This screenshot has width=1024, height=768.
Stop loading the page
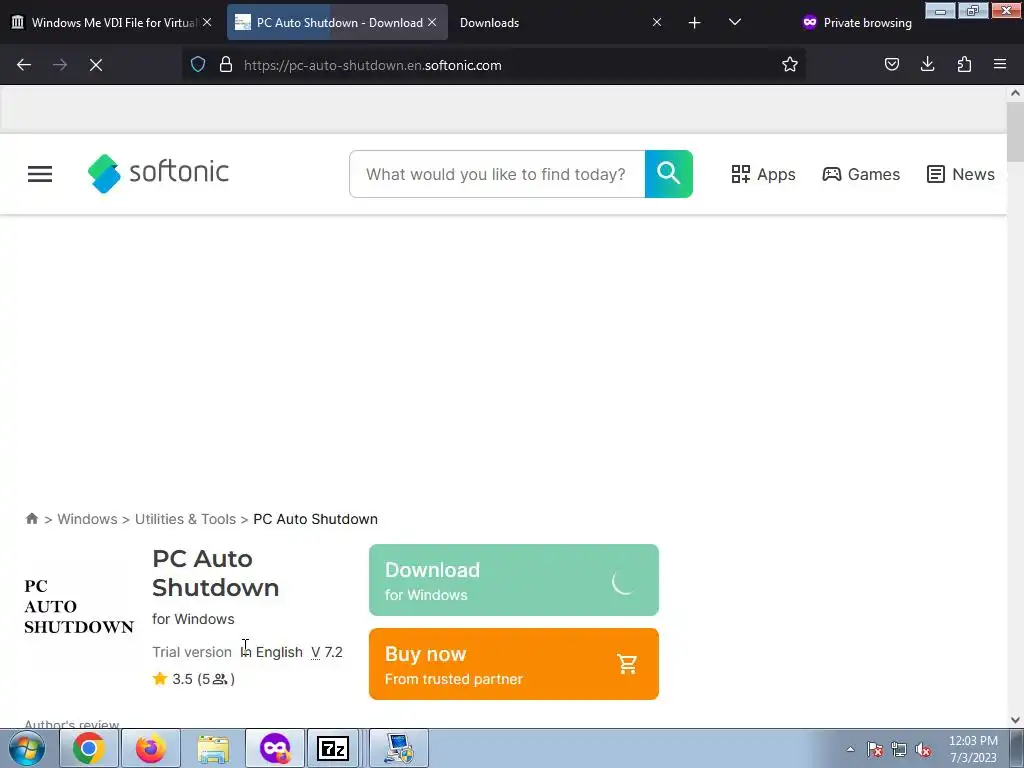click(96, 65)
